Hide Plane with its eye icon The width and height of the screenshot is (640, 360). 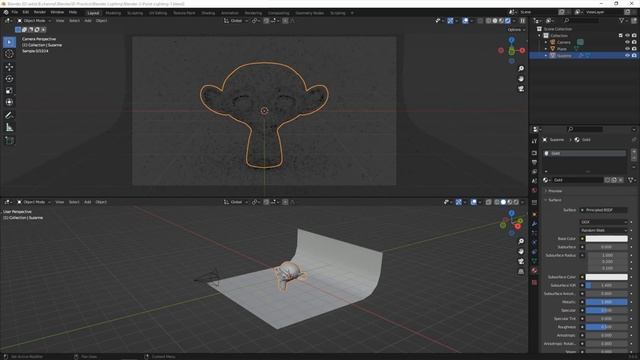click(x=627, y=49)
